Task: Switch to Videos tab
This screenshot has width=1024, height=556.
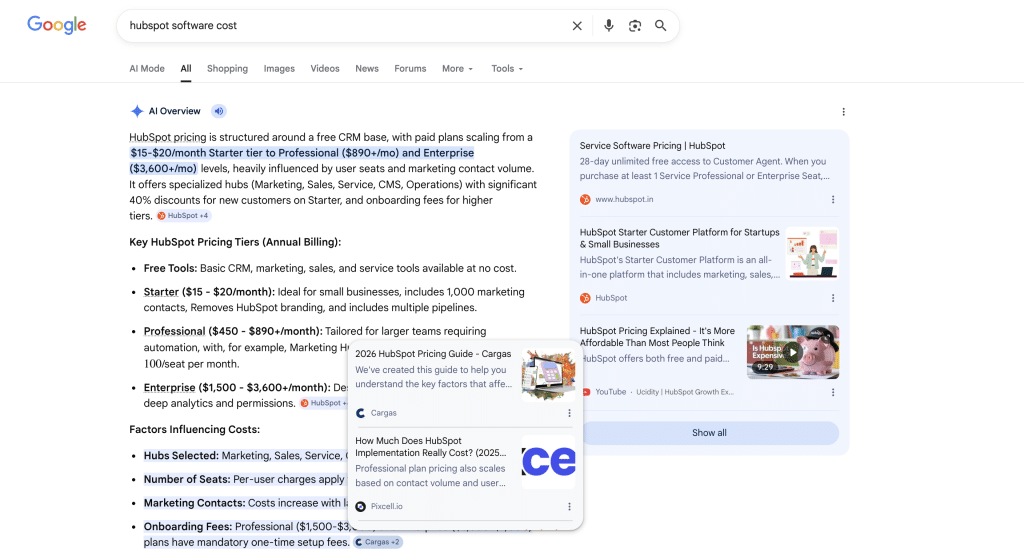Action: (x=325, y=69)
